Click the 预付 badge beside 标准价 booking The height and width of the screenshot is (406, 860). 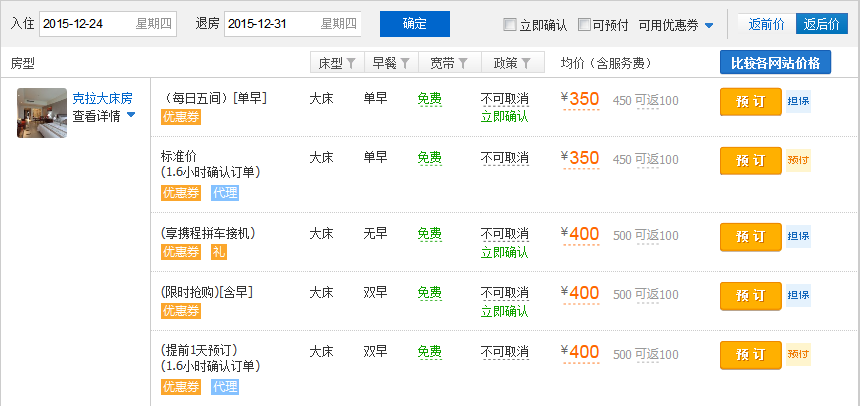[x=798, y=160]
